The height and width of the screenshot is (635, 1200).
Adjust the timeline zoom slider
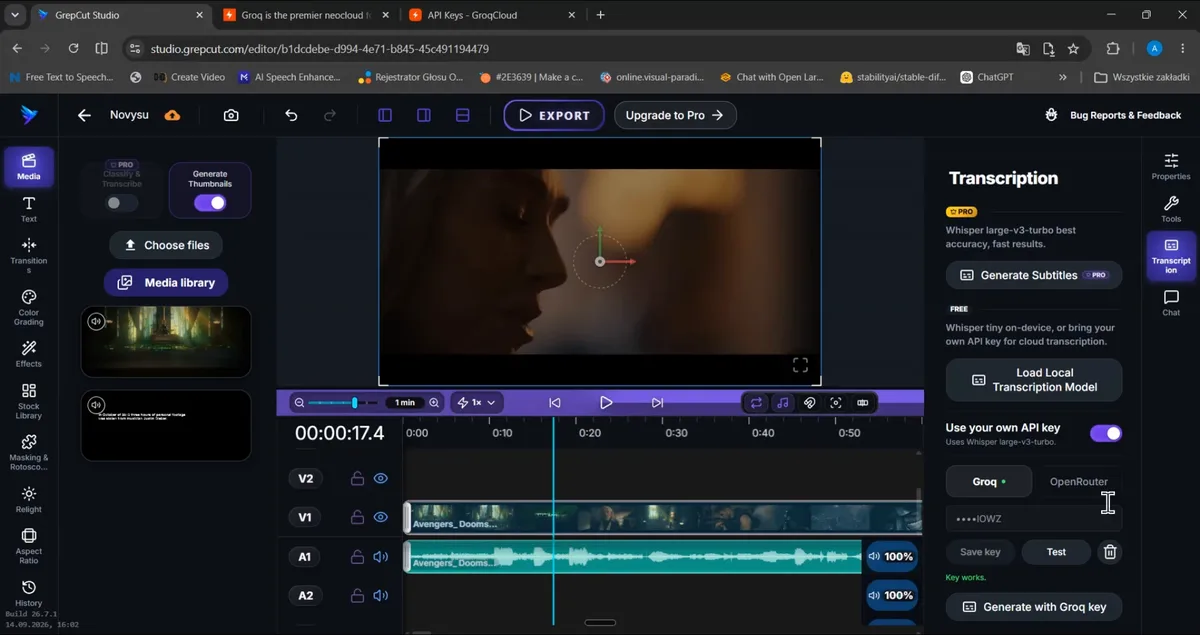pos(344,402)
